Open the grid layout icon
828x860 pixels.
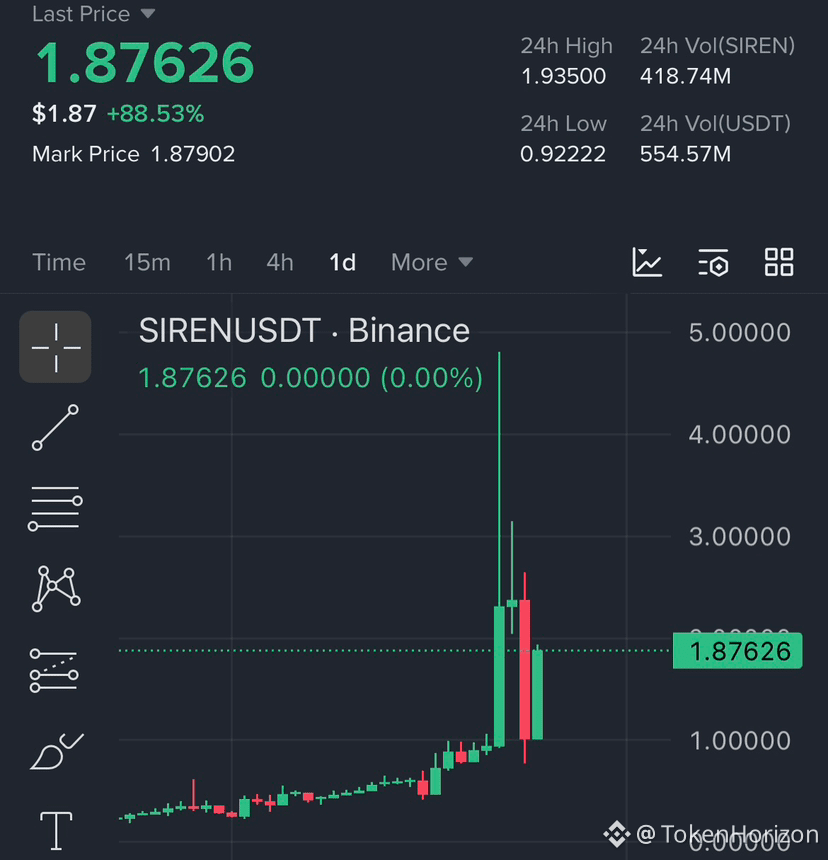point(779,262)
